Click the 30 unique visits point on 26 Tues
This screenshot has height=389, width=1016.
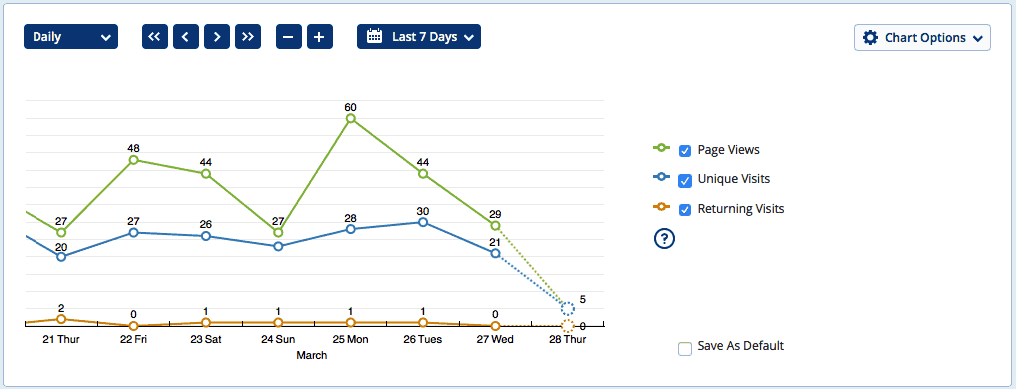point(423,222)
